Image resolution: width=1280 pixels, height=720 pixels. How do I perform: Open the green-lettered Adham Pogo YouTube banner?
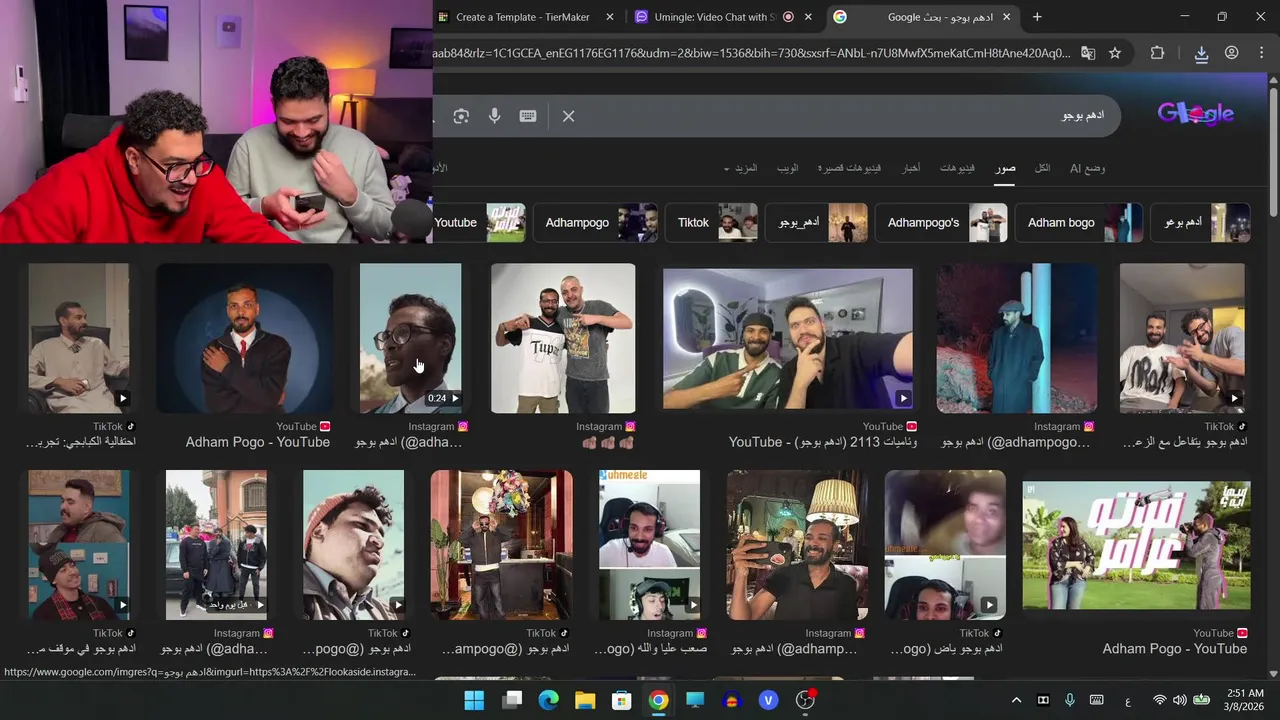[x=1137, y=545]
